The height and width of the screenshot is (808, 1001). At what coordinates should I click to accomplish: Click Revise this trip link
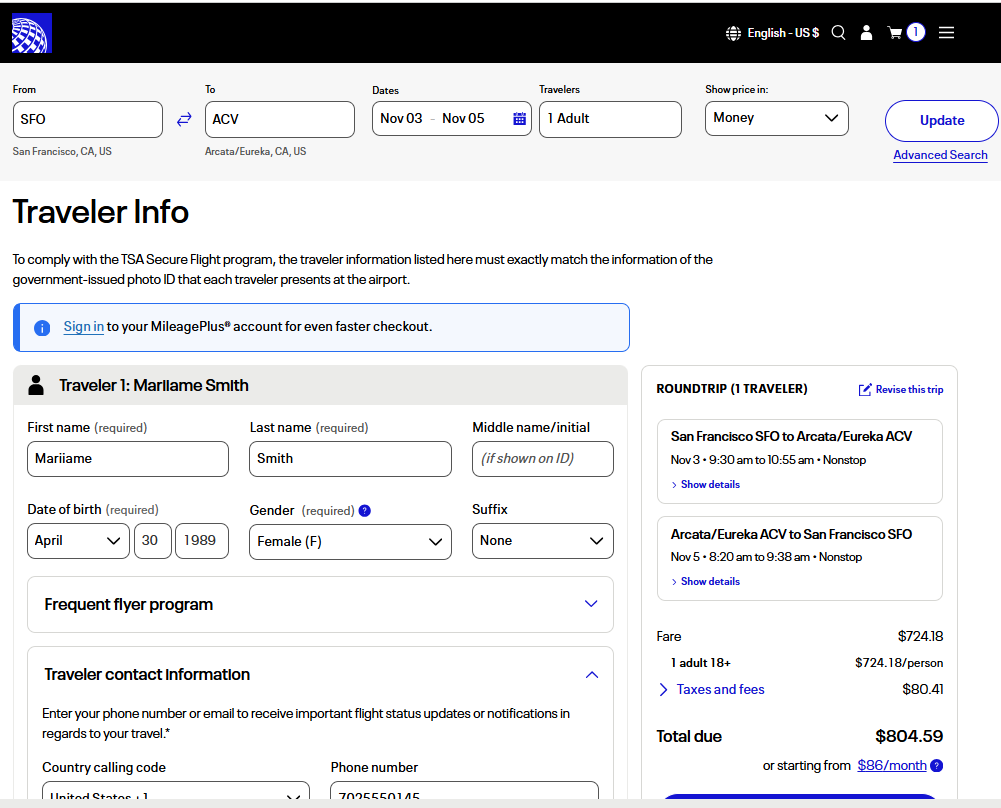[900, 390]
